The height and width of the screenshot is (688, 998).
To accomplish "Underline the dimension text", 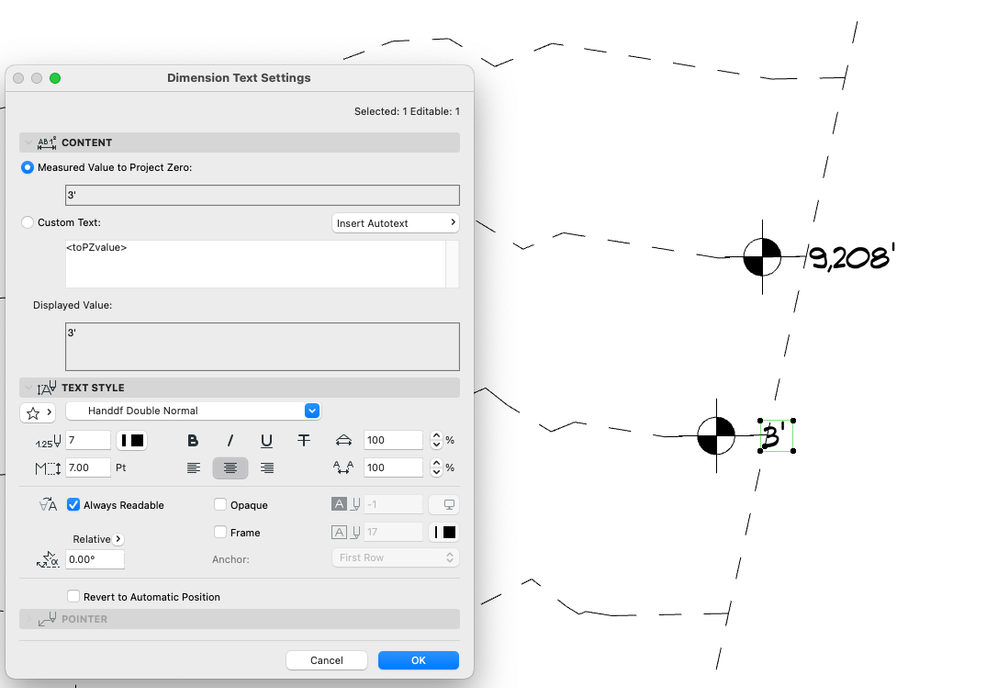I will pyautogui.click(x=268, y=440).
